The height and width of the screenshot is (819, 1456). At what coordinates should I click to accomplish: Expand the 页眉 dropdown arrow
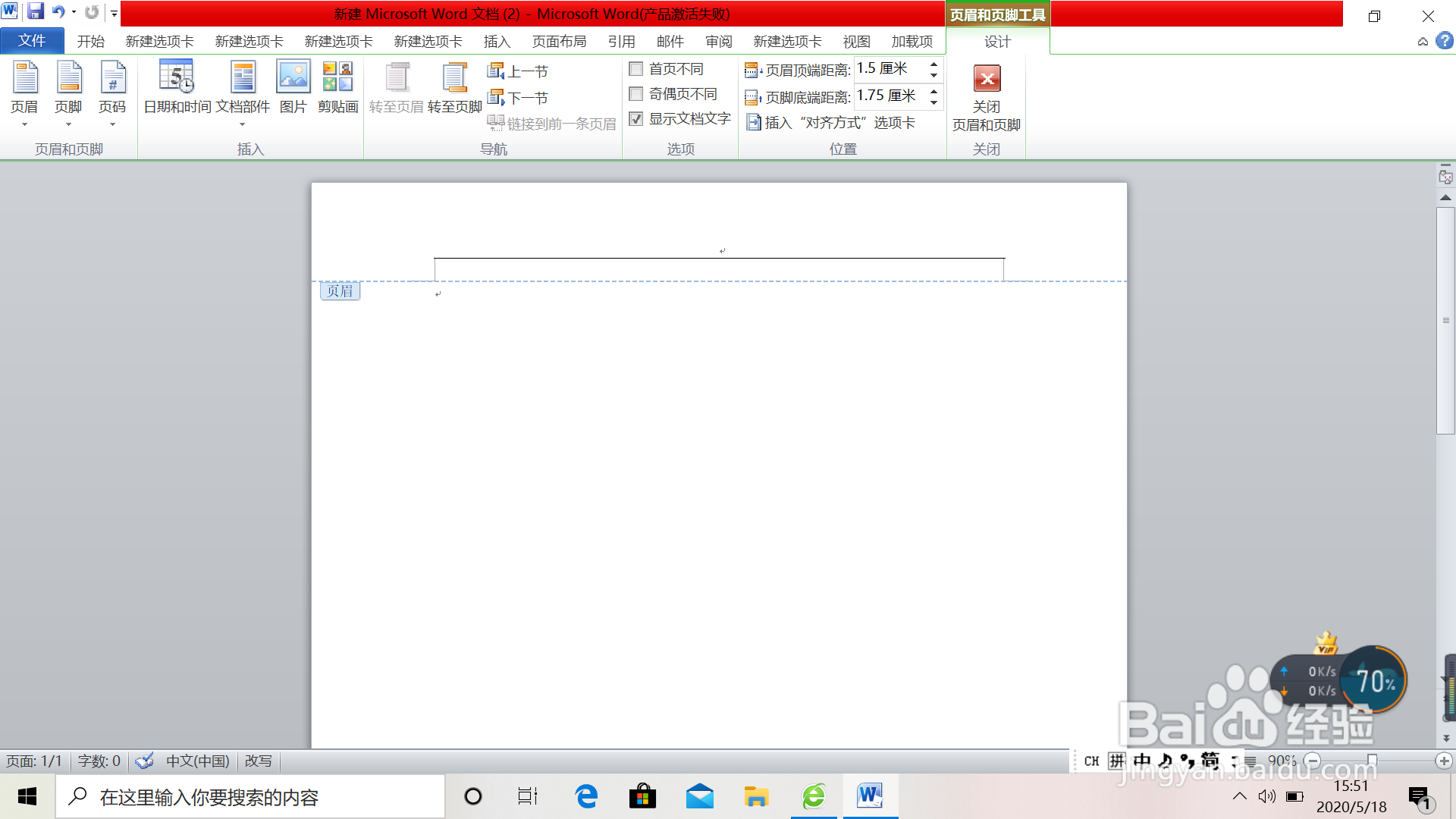24,124
